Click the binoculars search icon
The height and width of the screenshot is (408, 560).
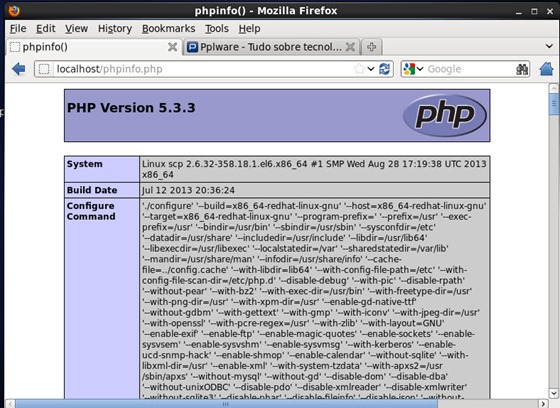522,69
